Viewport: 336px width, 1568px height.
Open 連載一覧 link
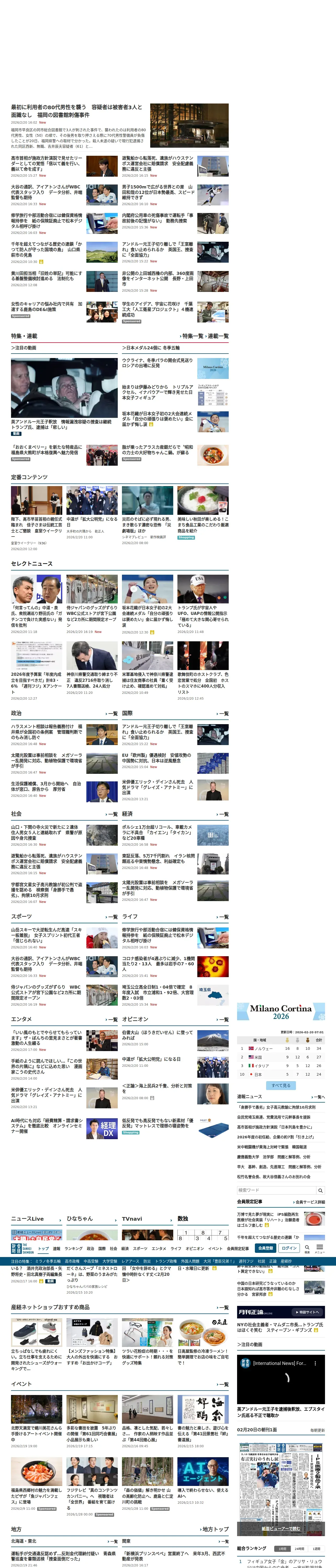pyautogui.click(x=218, y=336)
